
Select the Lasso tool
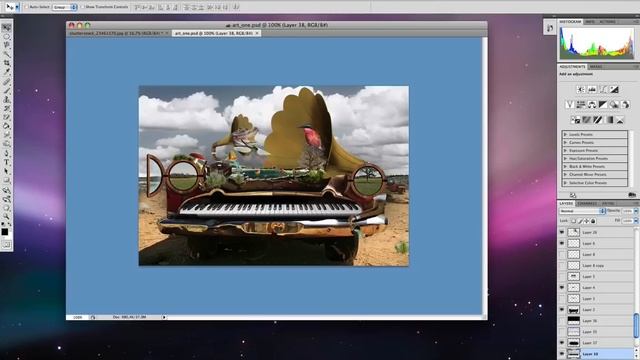pyautogui.click(x=7, y=45)
